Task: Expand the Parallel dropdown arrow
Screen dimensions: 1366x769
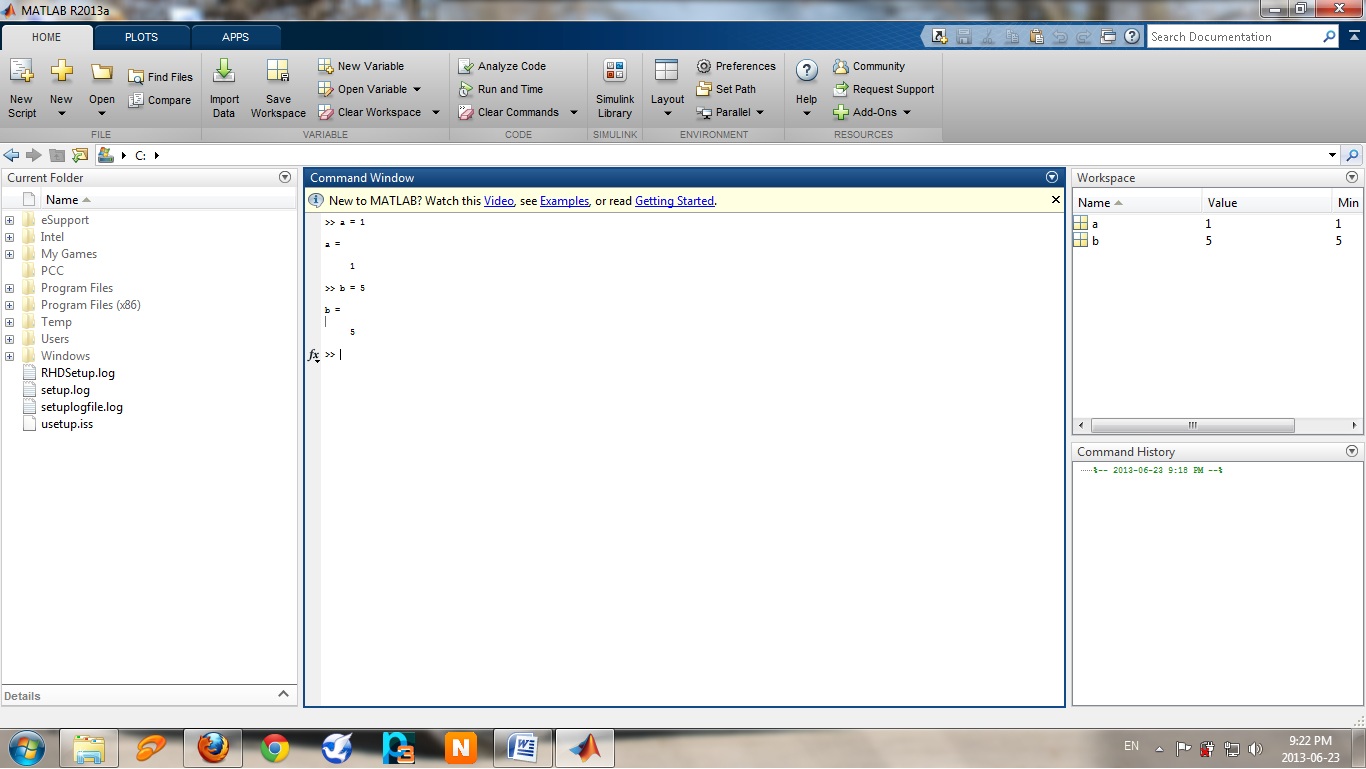Action: [x=759, y=112]
